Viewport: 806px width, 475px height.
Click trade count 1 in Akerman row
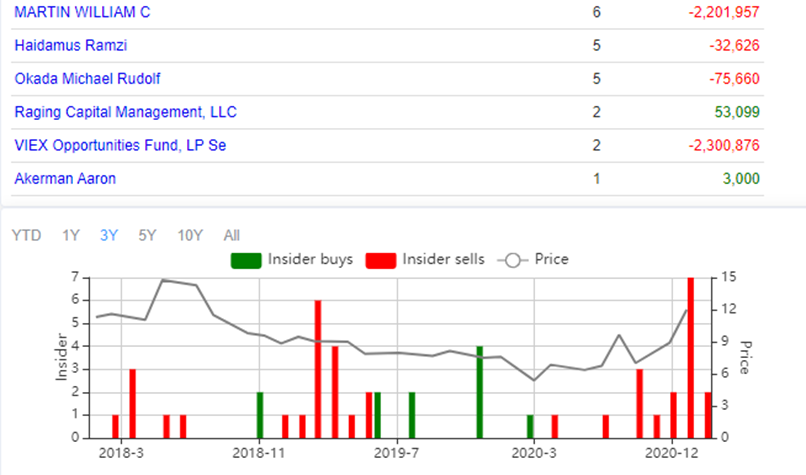tap(596, 179)
